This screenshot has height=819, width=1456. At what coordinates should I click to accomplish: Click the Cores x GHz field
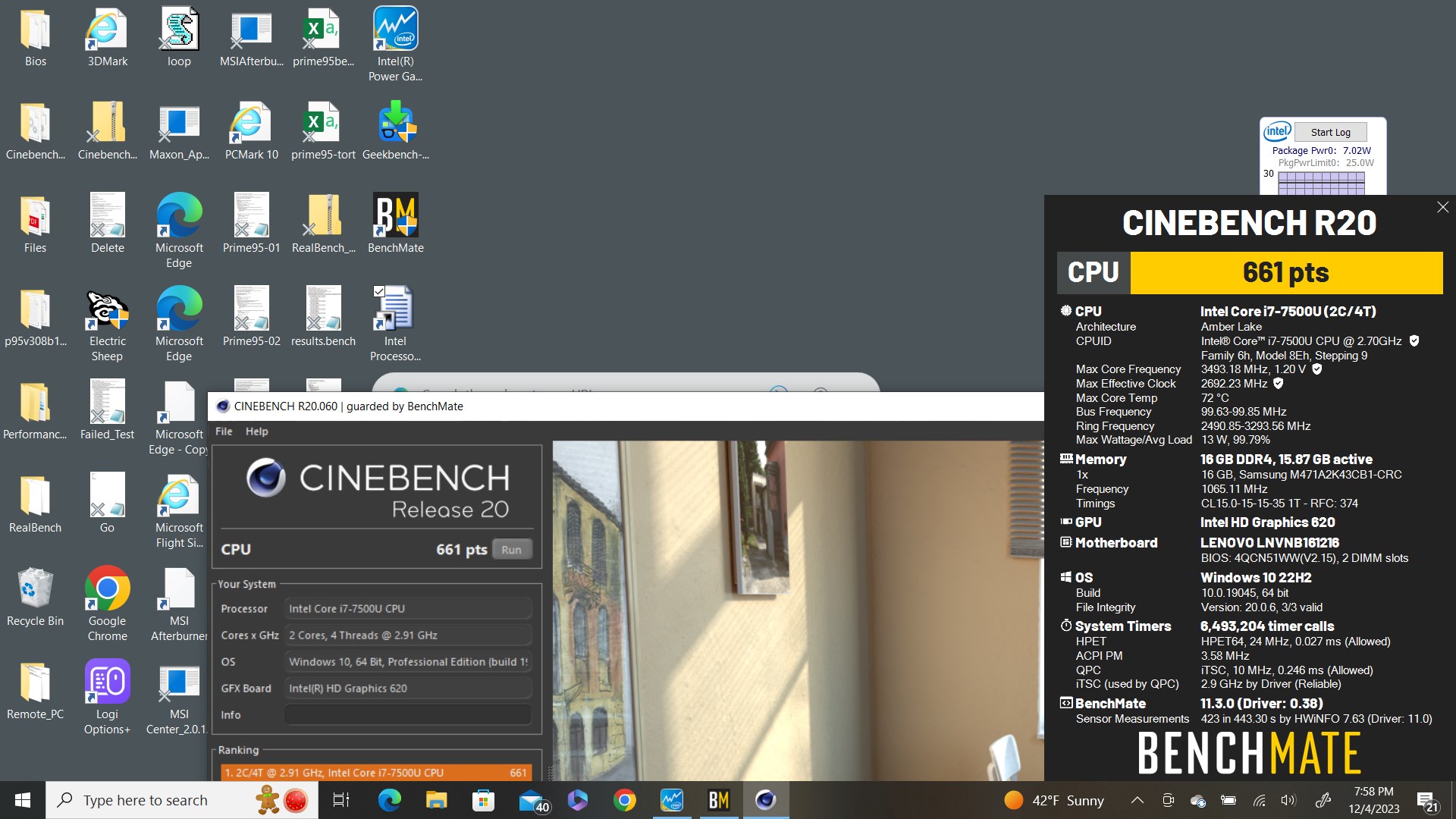coord(408,635)
